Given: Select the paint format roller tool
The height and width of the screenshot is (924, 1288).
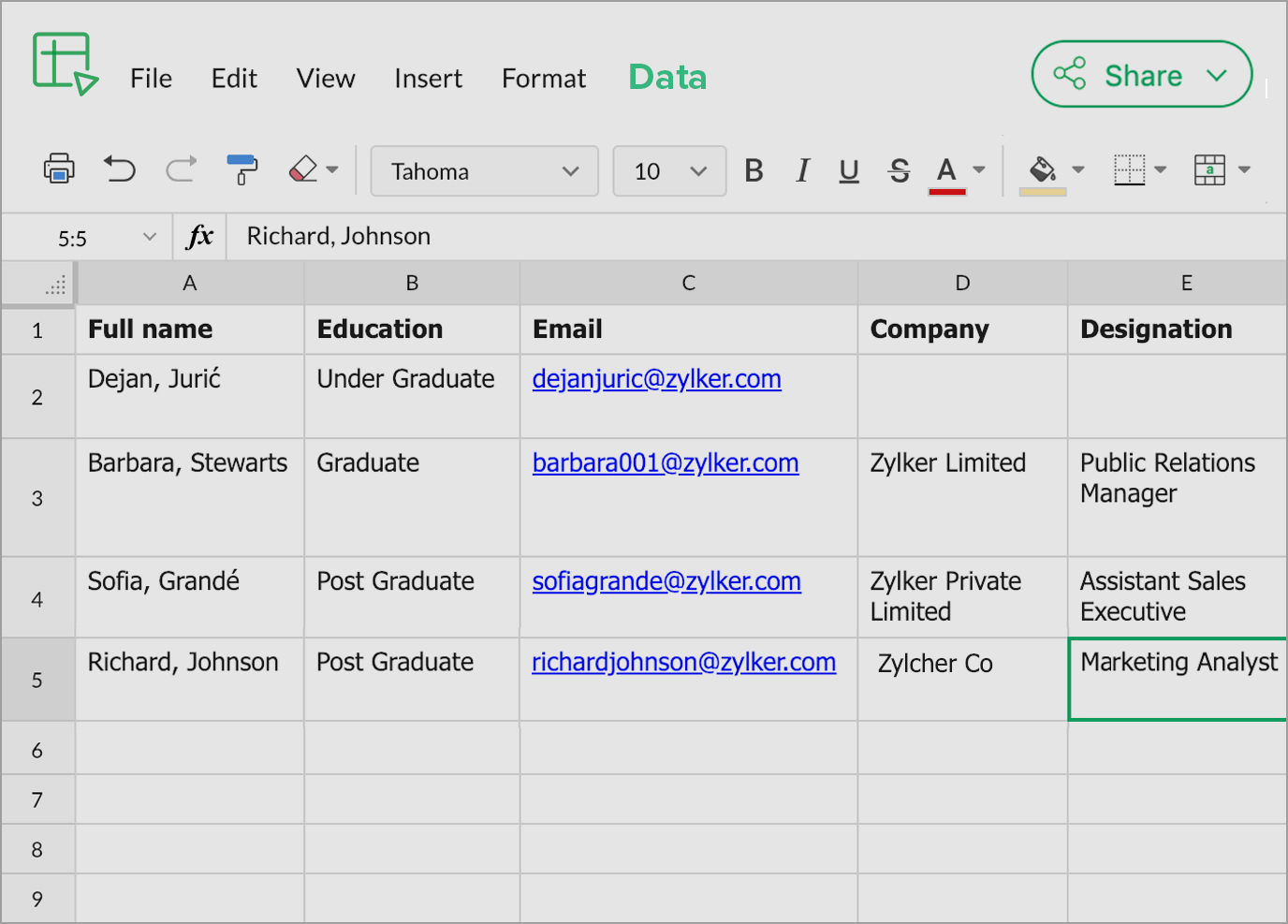Looking at the screenshot, I should tap(241, 169).
